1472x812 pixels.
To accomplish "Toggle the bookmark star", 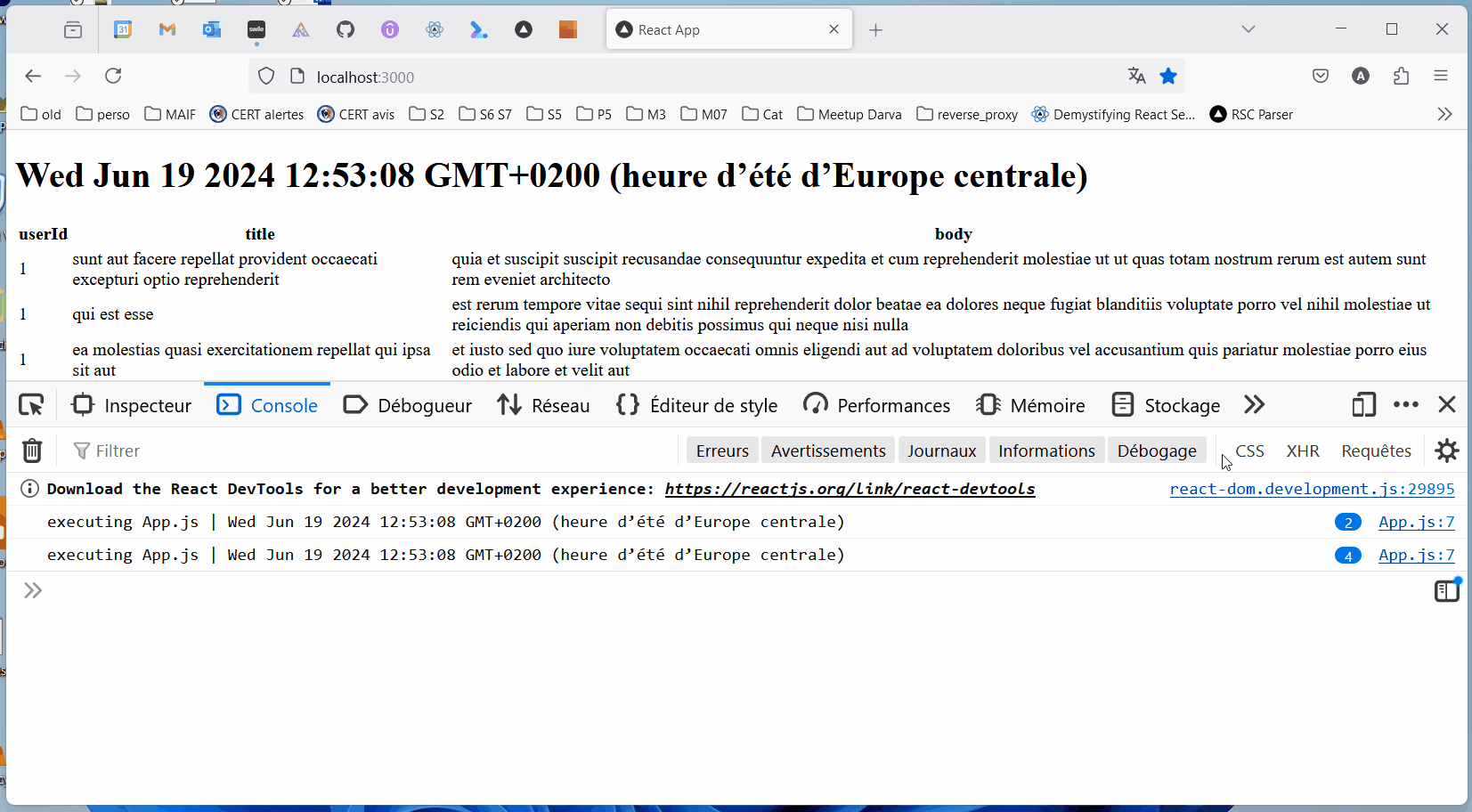I will click(1168, 77).
